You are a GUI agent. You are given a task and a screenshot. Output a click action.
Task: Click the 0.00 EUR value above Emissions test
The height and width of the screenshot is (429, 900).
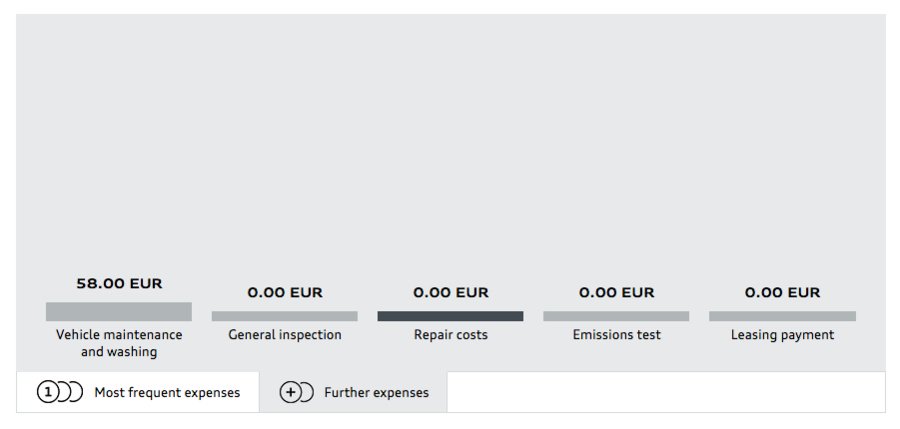click(616, 292)
